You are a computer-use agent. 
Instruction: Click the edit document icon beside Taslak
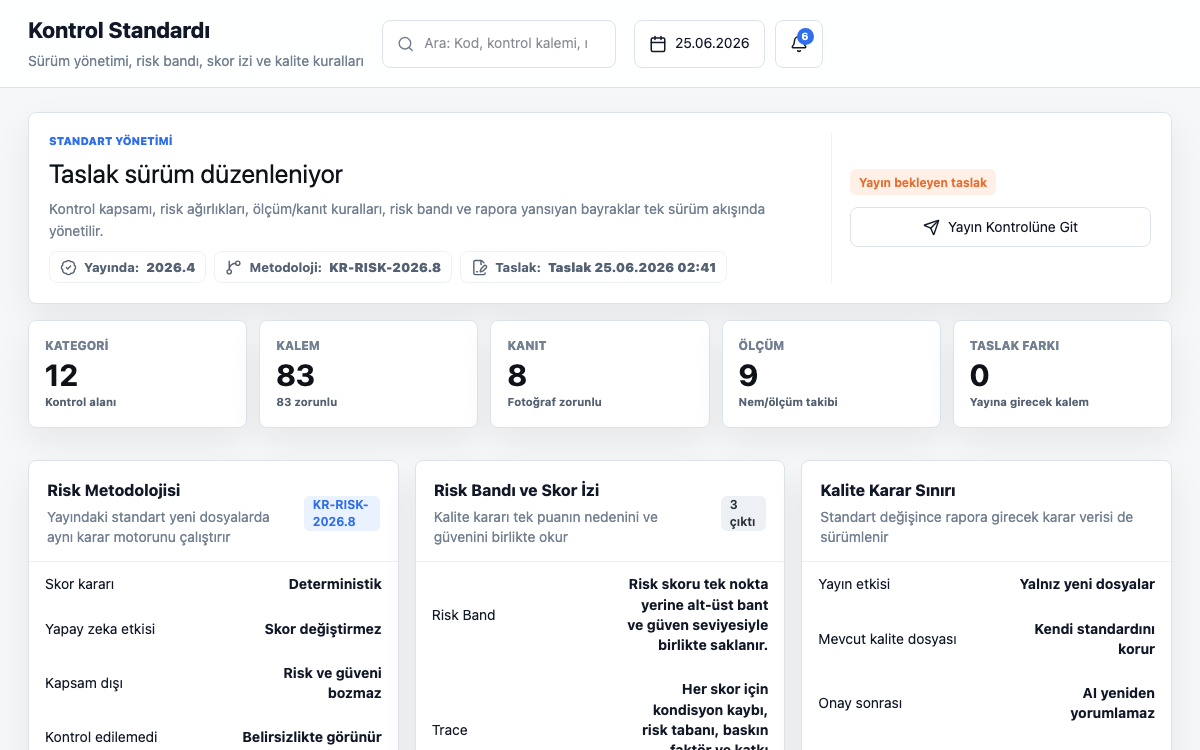[x=479, y=268]
